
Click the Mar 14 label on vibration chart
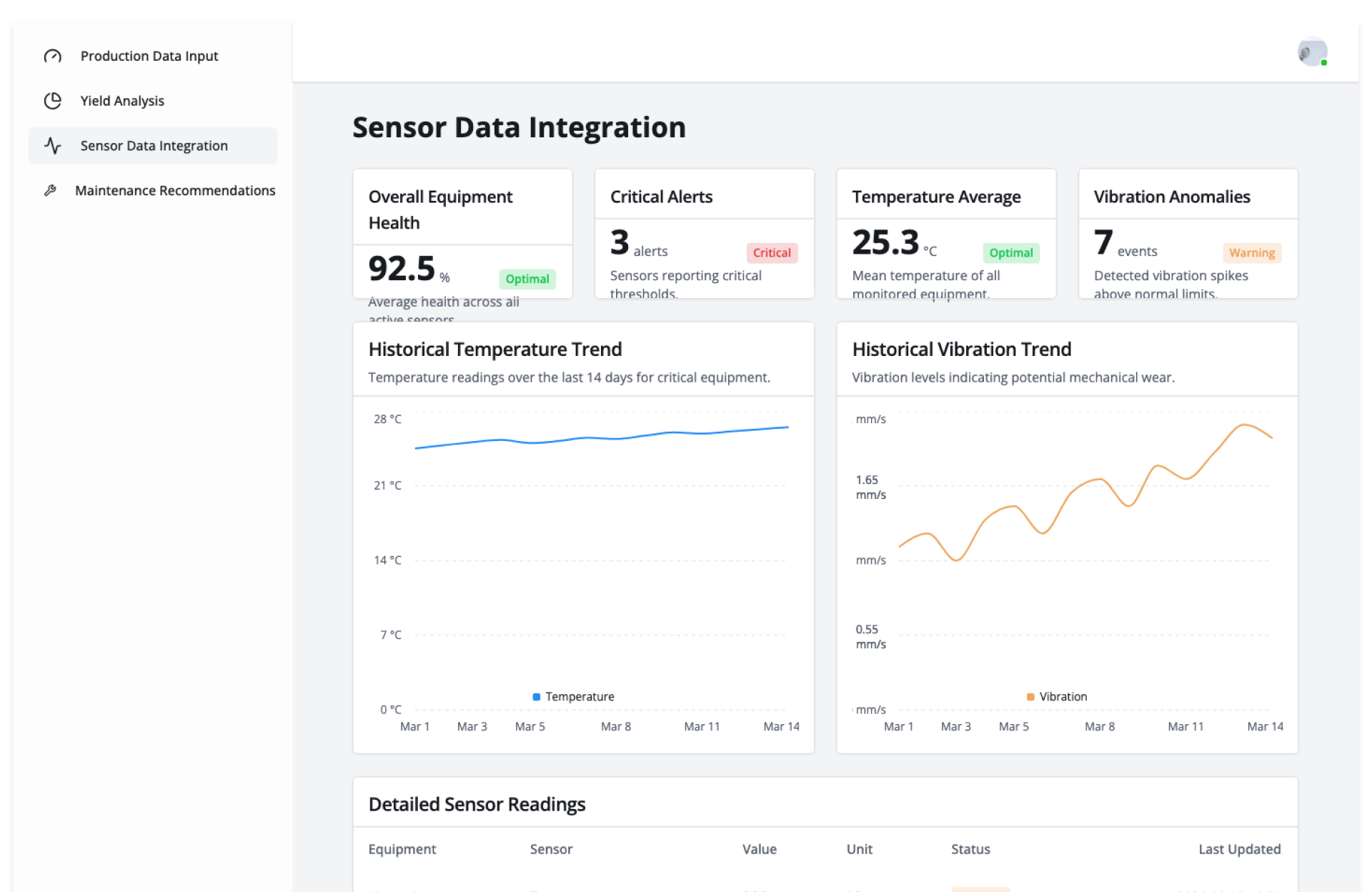coord(1265,727)
